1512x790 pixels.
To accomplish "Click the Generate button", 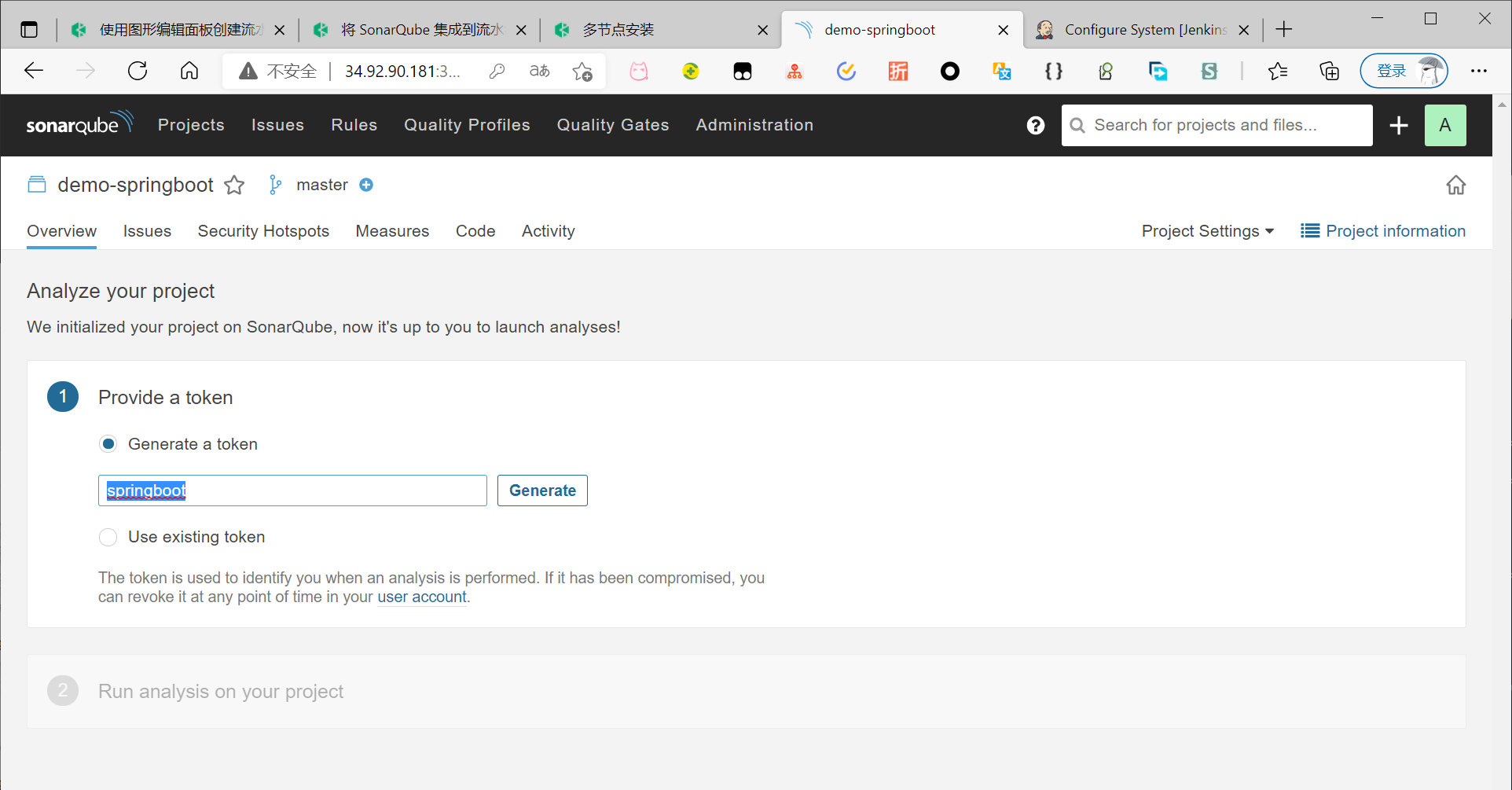I will click(542, 491).
